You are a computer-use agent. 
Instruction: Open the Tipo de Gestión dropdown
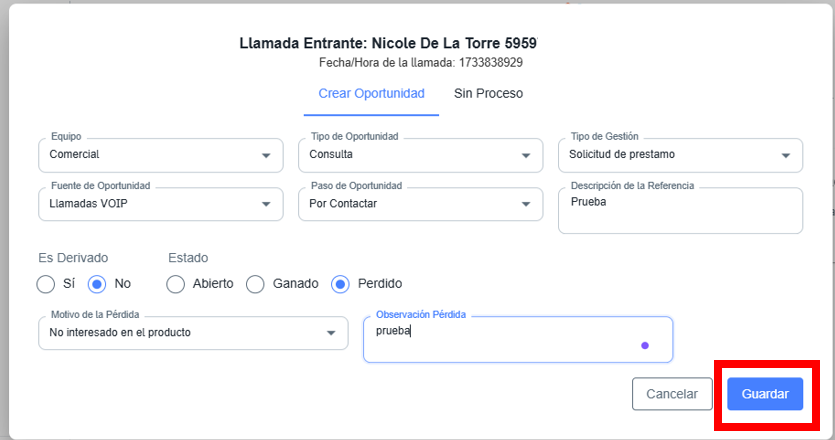786,155
